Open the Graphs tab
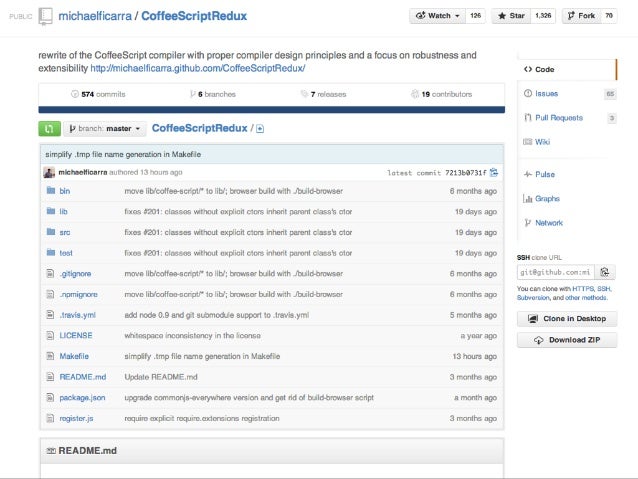The width and height of the screenshot is (638, 479). click(547, 199)
